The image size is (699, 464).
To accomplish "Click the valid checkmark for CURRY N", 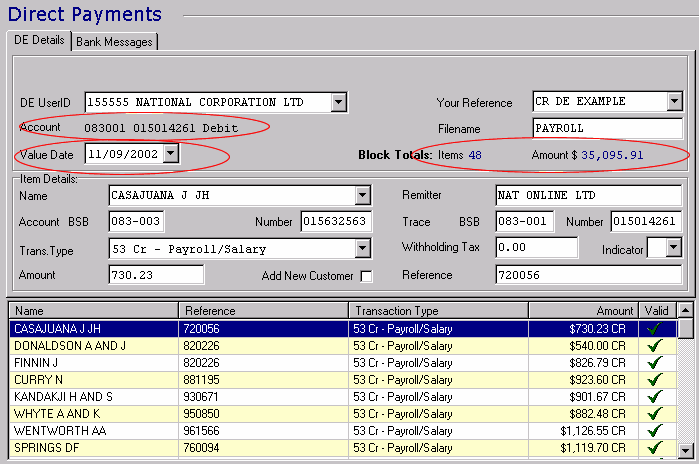I will [x=654, y=379].
